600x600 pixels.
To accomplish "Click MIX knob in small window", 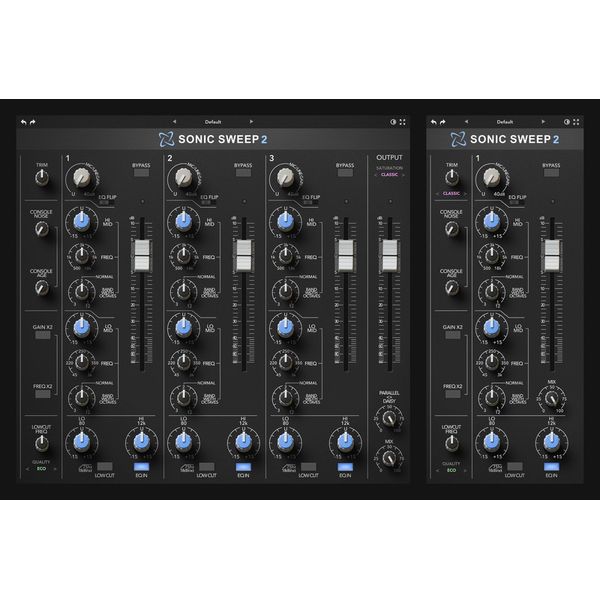I will [552, 399].
